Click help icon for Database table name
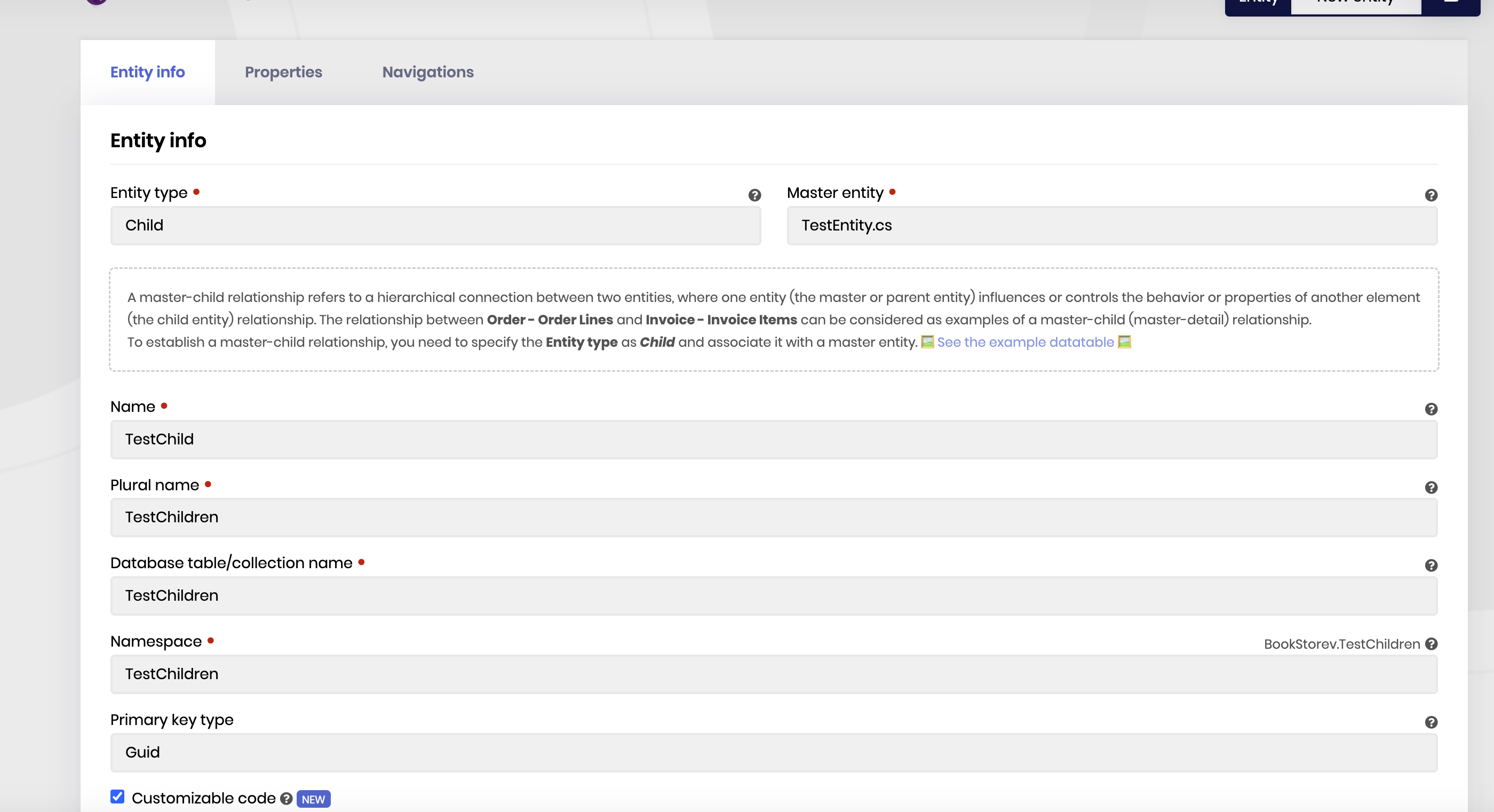The height and width of the screenshot is (812, 1494). coord(1431,566)
